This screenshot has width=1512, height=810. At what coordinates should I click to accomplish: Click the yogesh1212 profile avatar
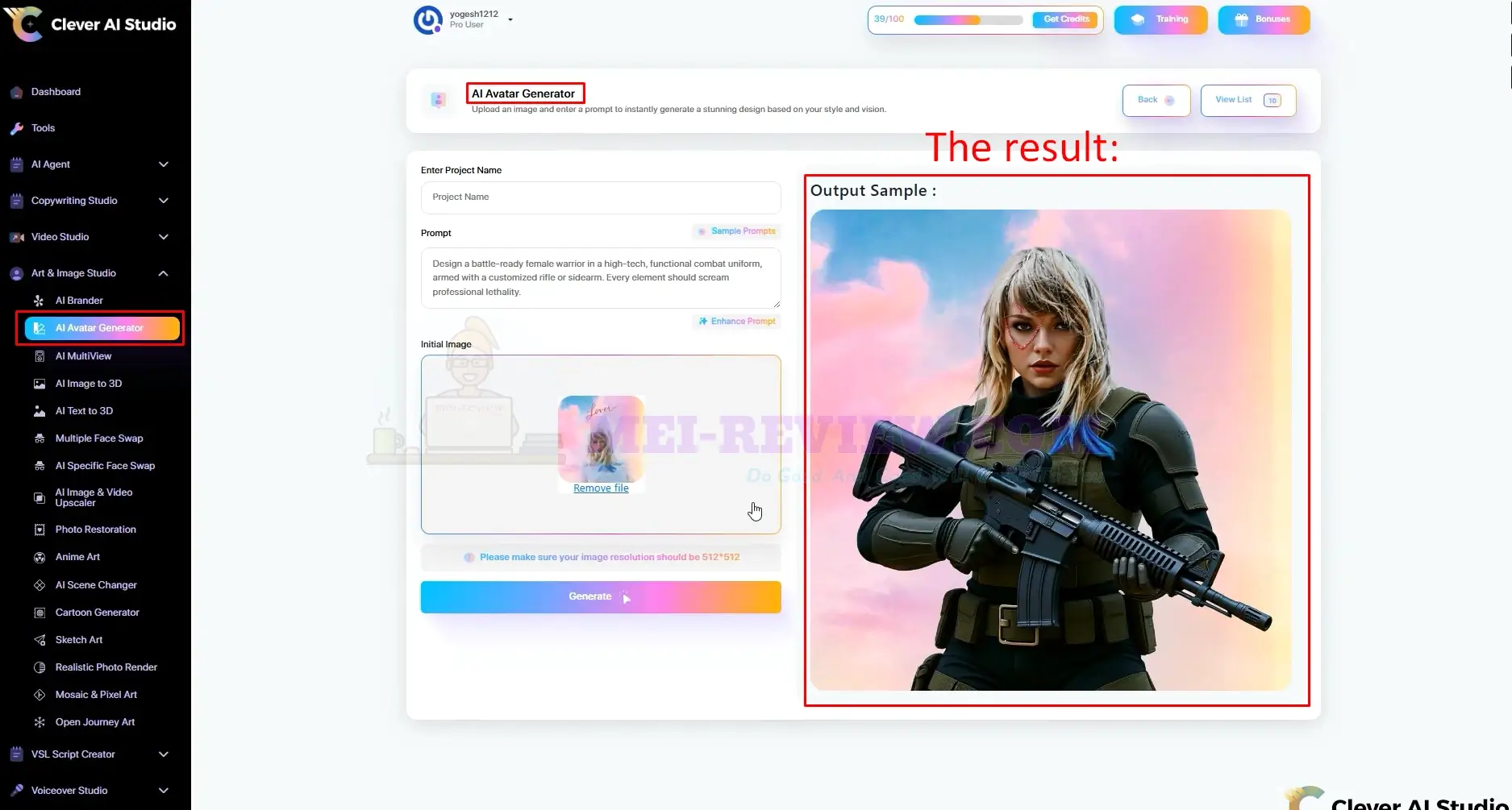pyautogui.click(x=427, y=20)
